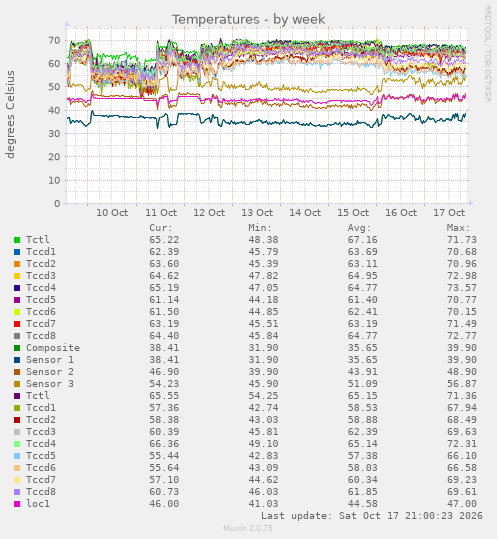Click the brown Sensor 2 swatch
Viewport: 497px width, 539px height.
tap(17, 372)
